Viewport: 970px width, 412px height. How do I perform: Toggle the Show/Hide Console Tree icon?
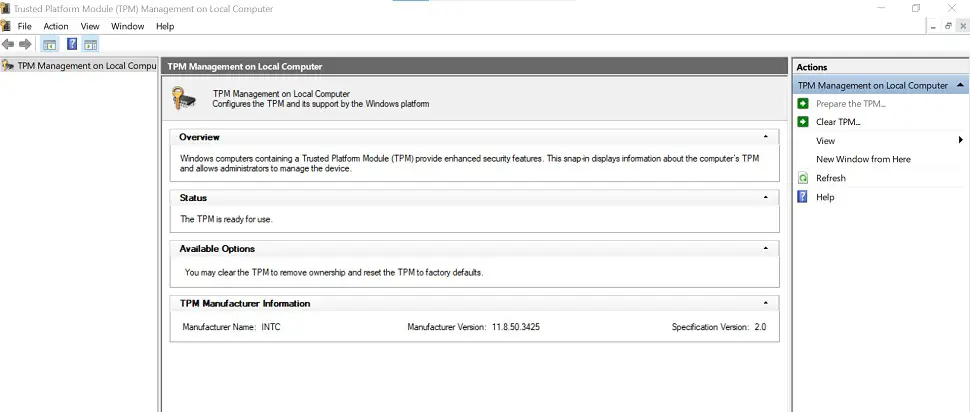[x=49, y=45]
